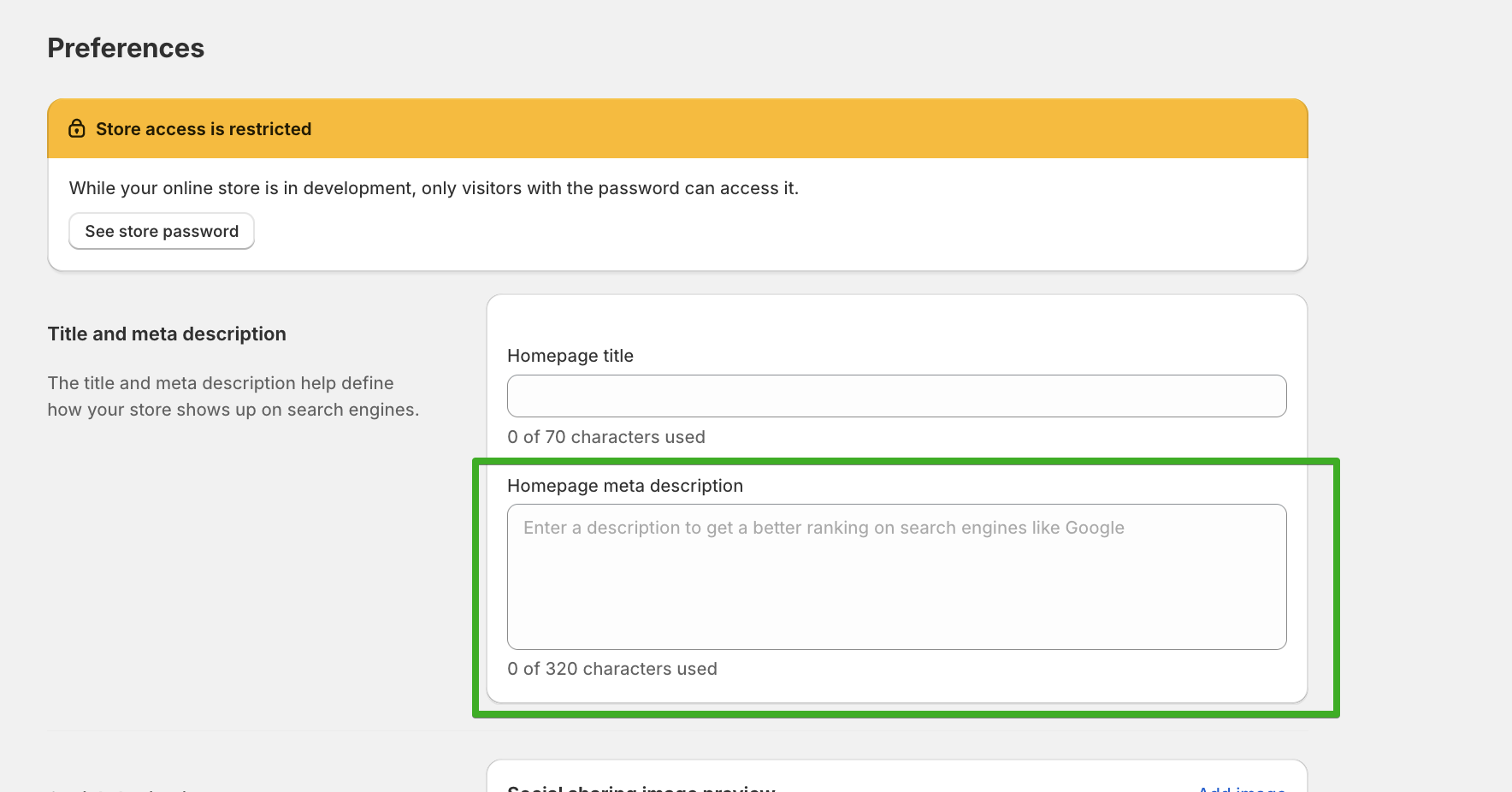The image size is (1512, 792).
Task: Click the white area beside See store password
Action: point(684,232)
